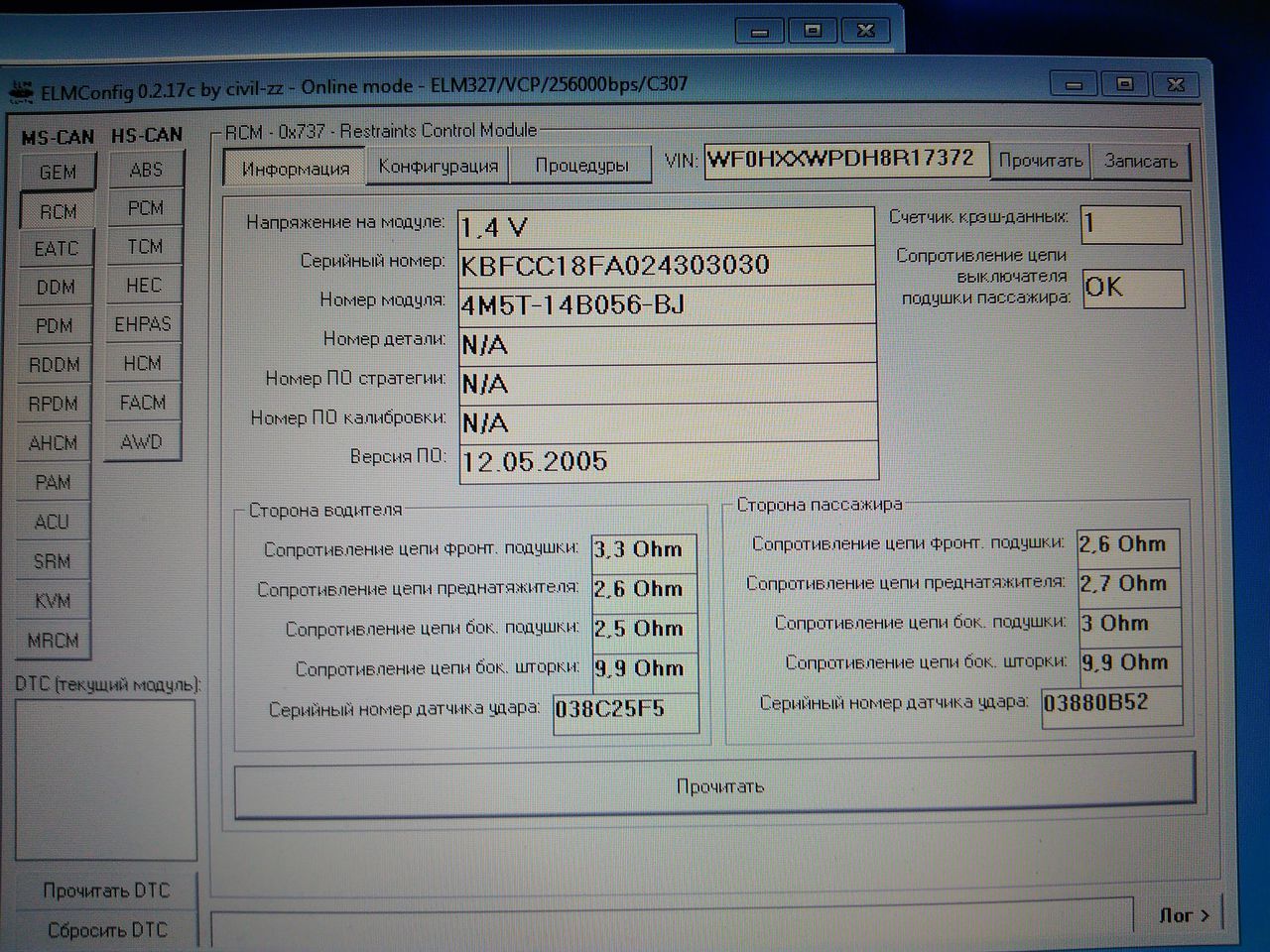
Task: Click Сбросить DTC button
Action: click(106, 930)
